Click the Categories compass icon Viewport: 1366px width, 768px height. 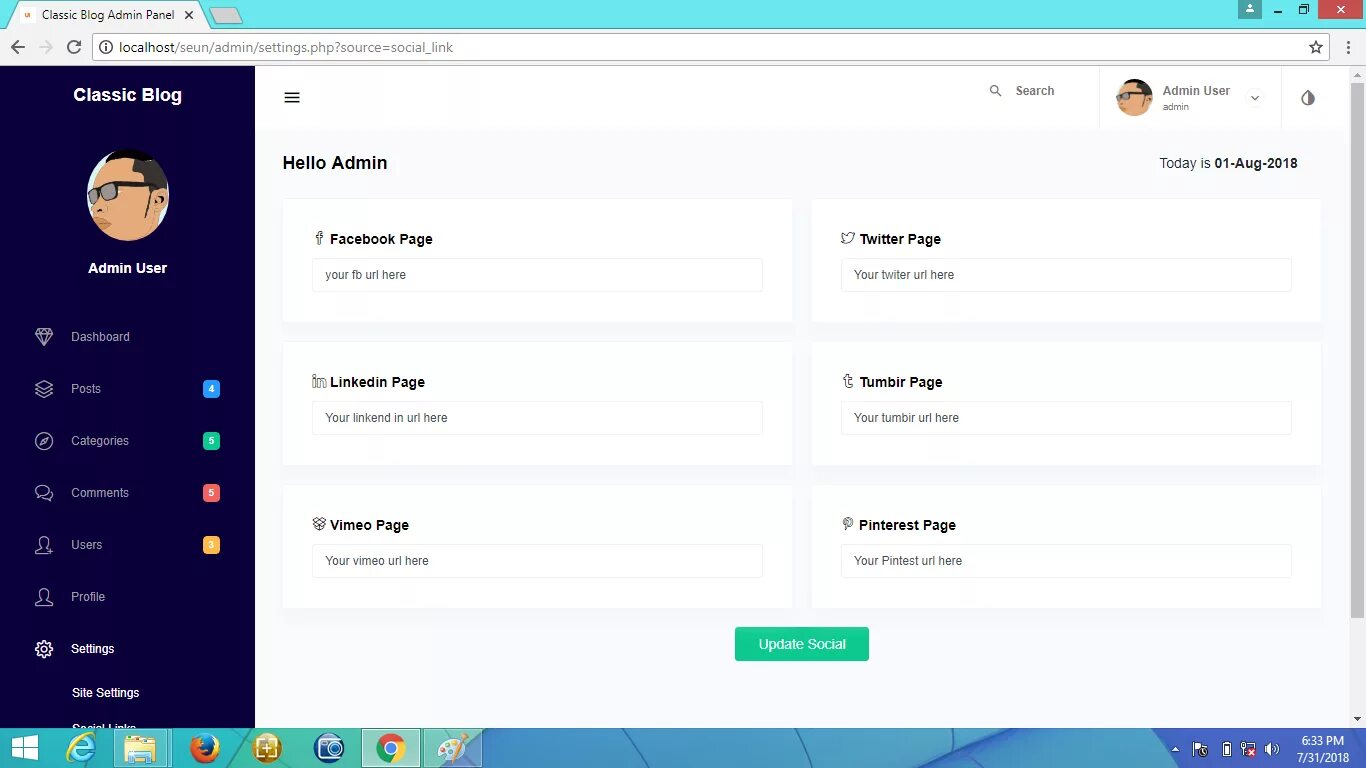(x=44, y=441)
